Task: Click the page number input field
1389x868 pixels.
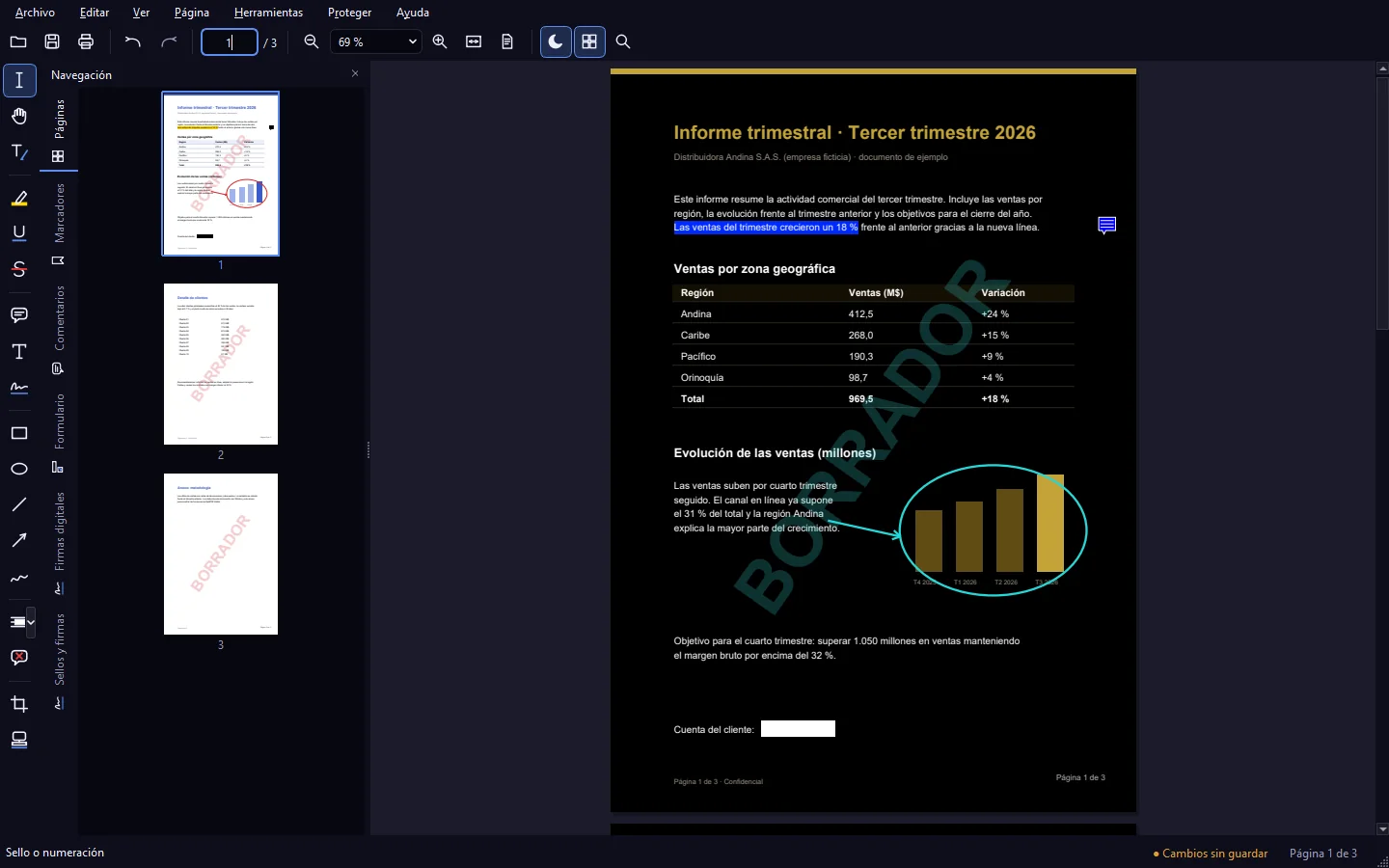Action: pyautogui.click(x=230, y=41)
